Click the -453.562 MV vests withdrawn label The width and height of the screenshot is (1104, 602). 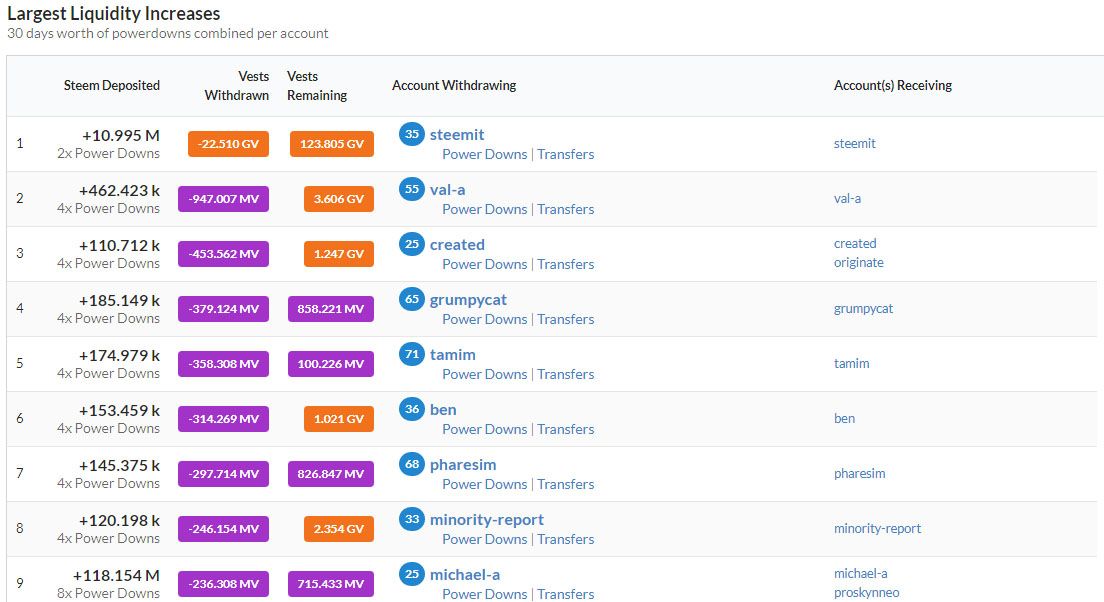(223, 253)
